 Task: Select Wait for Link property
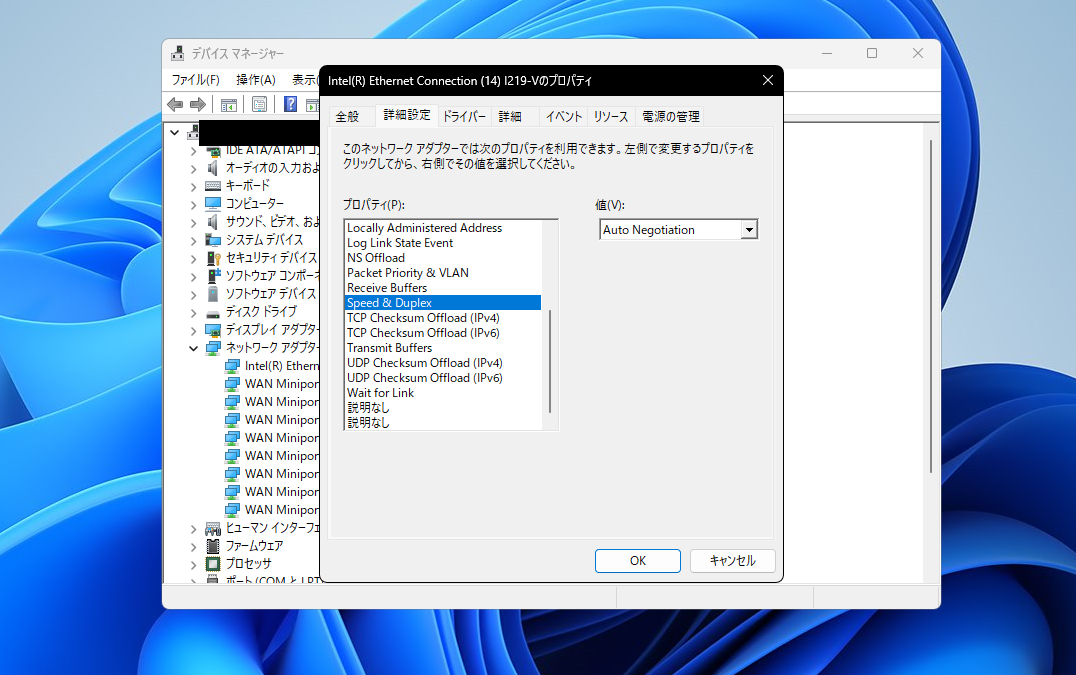click(443, 393)
